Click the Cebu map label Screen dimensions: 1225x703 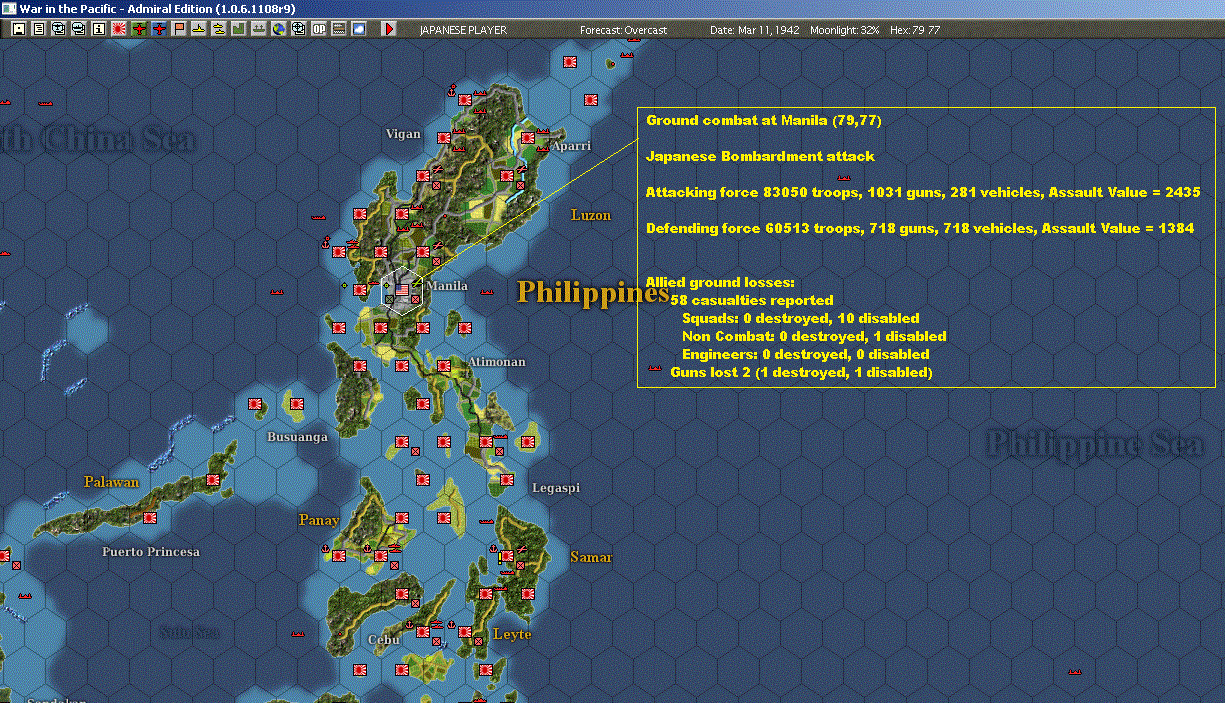(x=384, y=640)
